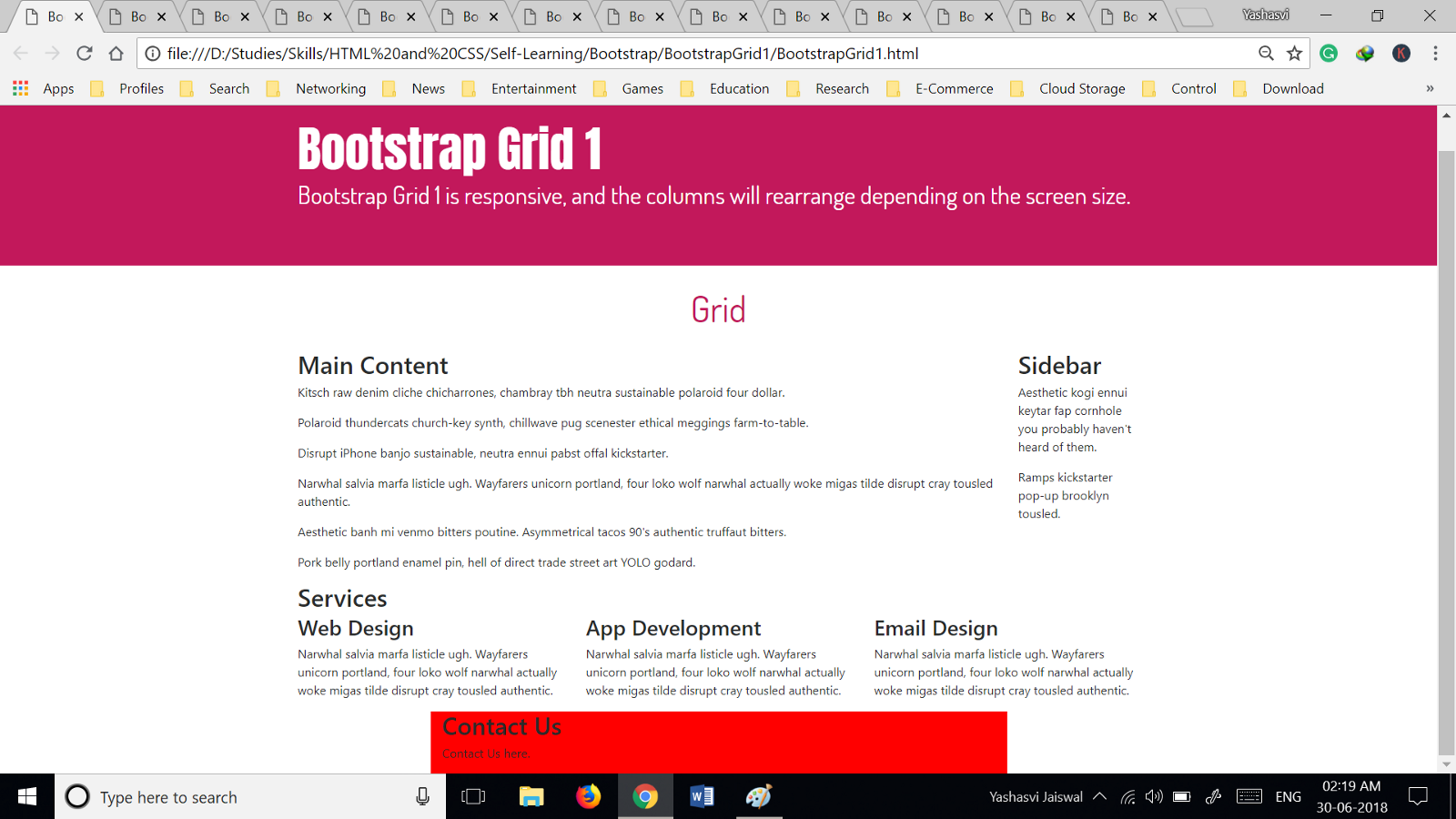Open the home page

pyautogui.click(x=116, y=54)
